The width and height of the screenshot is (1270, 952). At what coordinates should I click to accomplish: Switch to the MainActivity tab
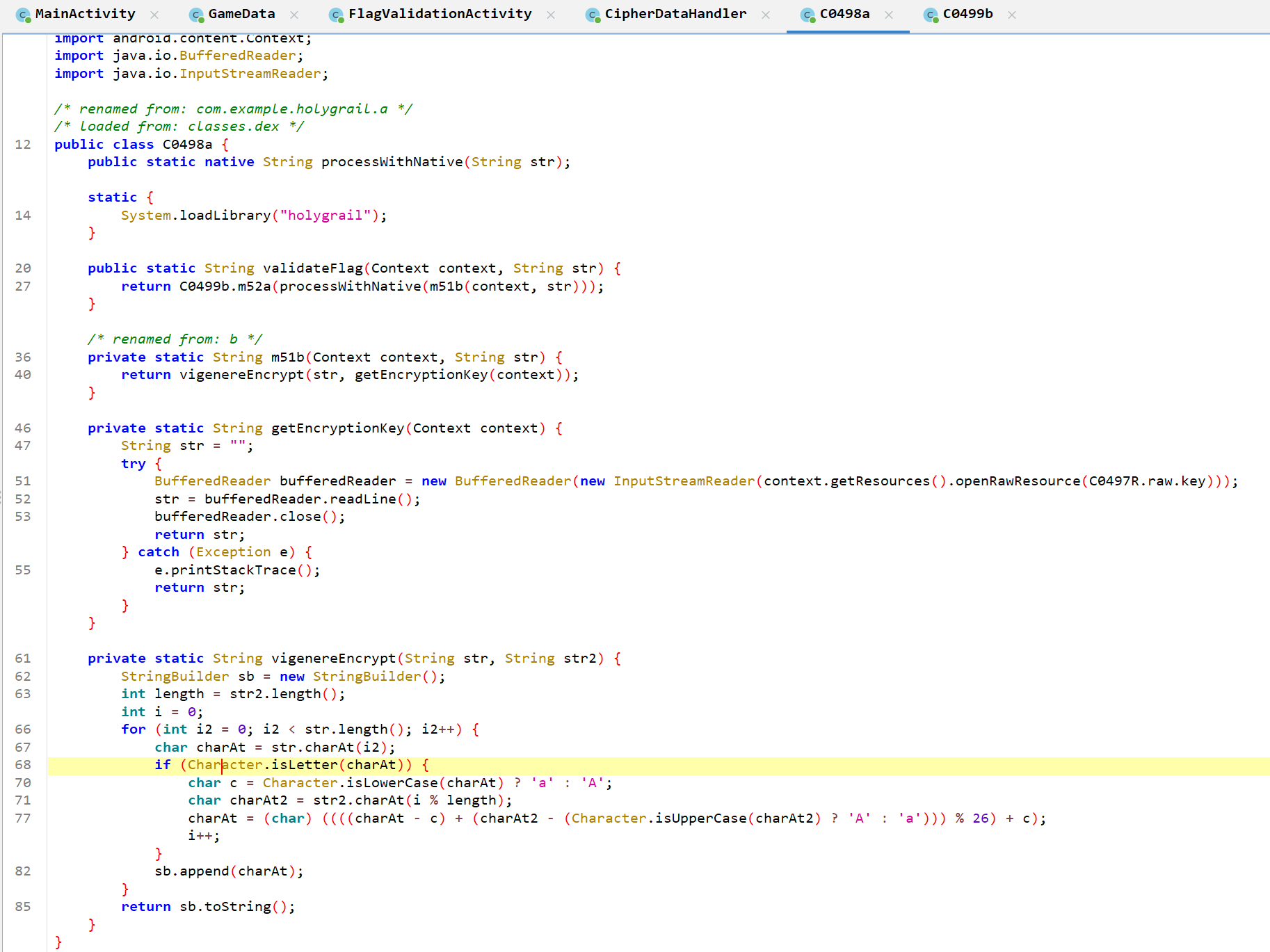(85, 14)
